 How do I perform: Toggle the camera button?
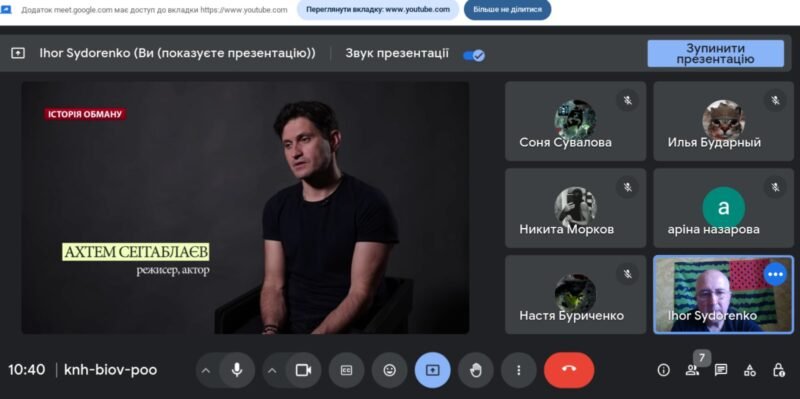pos(304,370)
